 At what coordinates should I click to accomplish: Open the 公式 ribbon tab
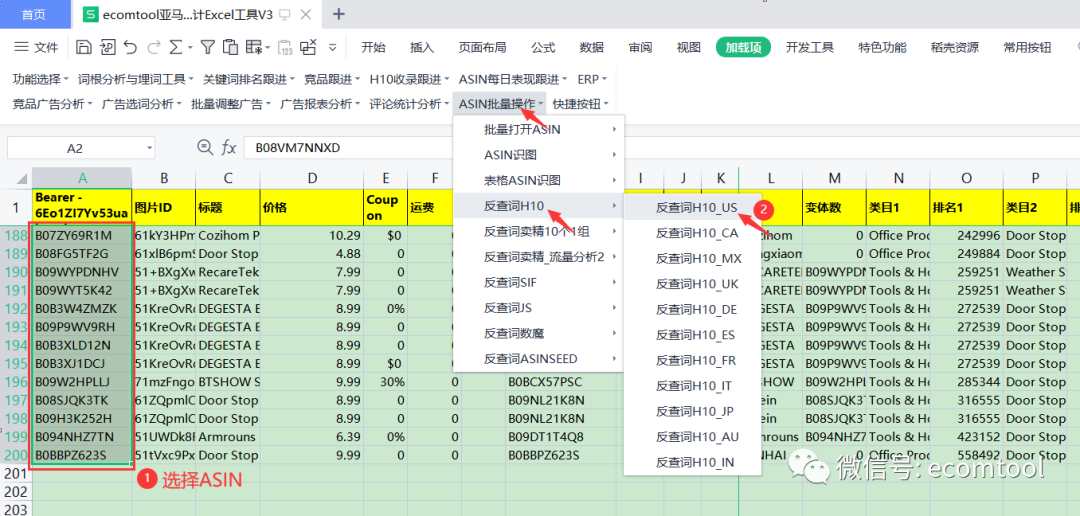point(543,48)
